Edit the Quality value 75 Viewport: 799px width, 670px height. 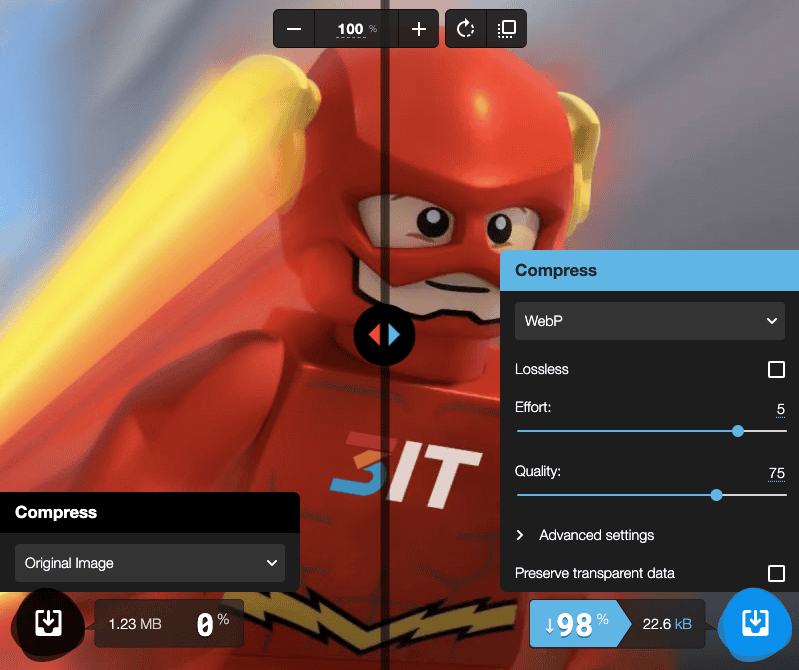[777, 473]
